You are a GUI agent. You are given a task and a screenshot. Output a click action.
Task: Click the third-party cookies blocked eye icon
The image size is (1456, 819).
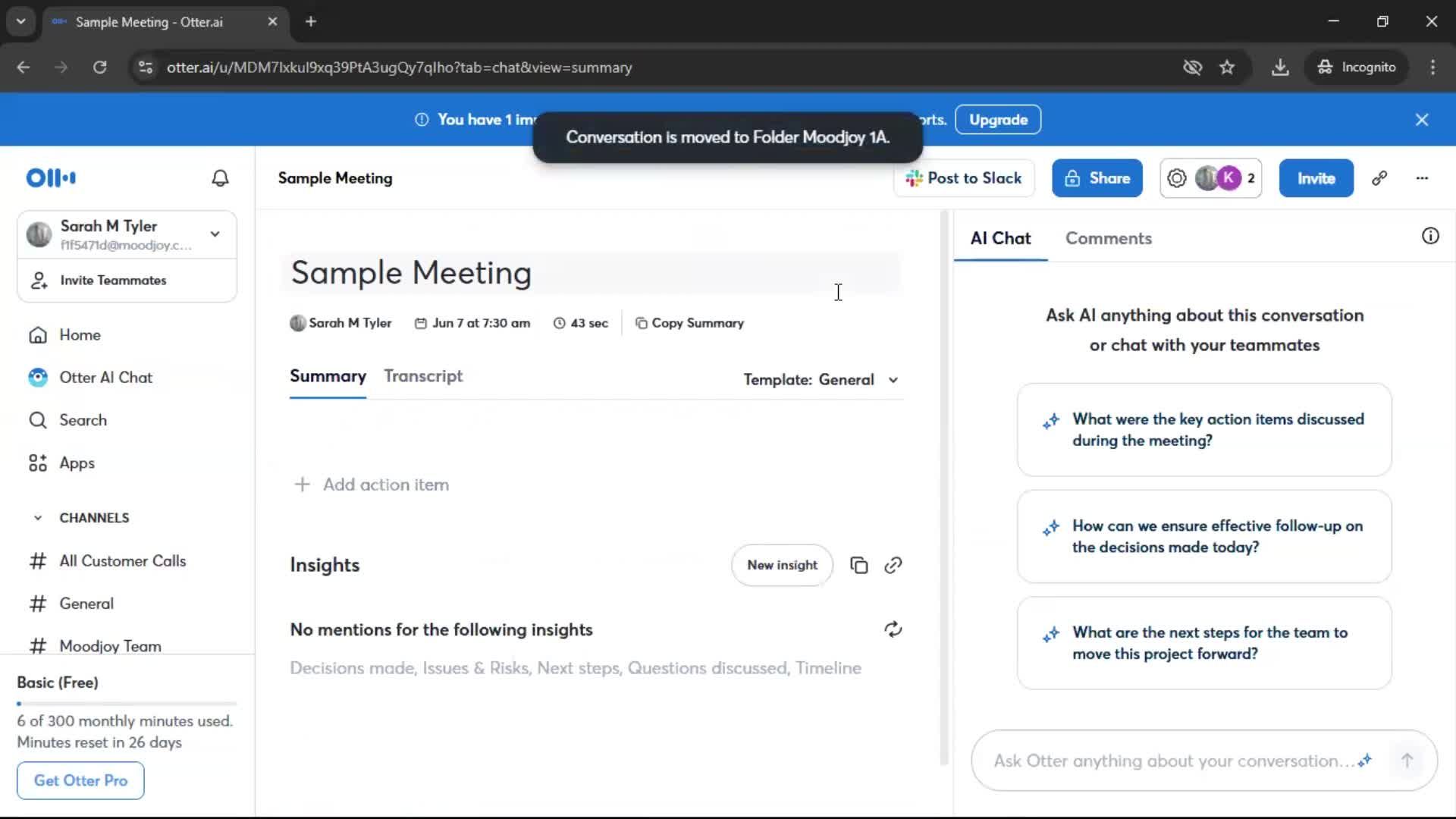tap(1192, 67)
